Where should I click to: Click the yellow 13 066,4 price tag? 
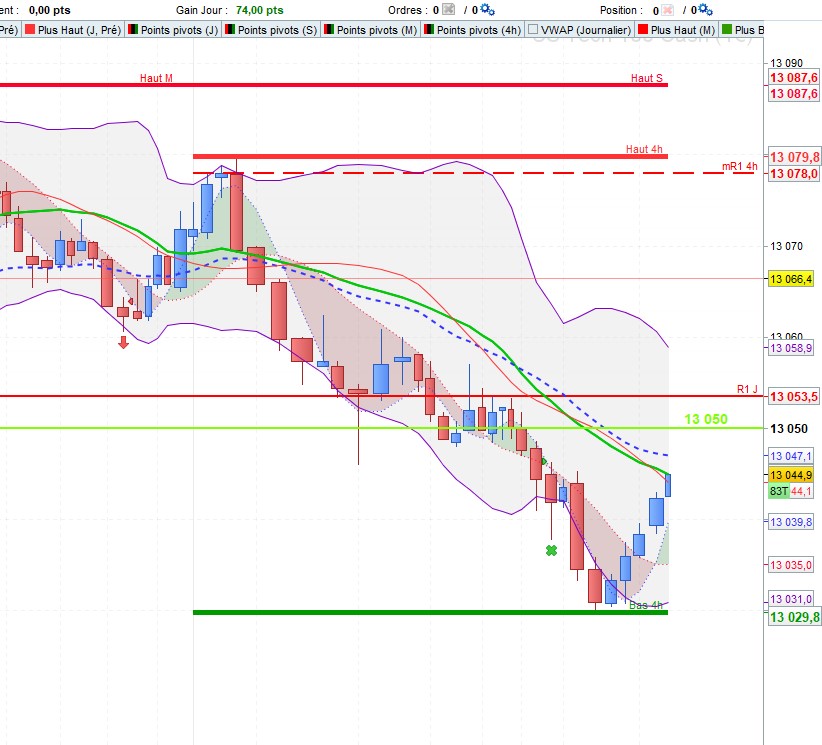coord(791,279)
